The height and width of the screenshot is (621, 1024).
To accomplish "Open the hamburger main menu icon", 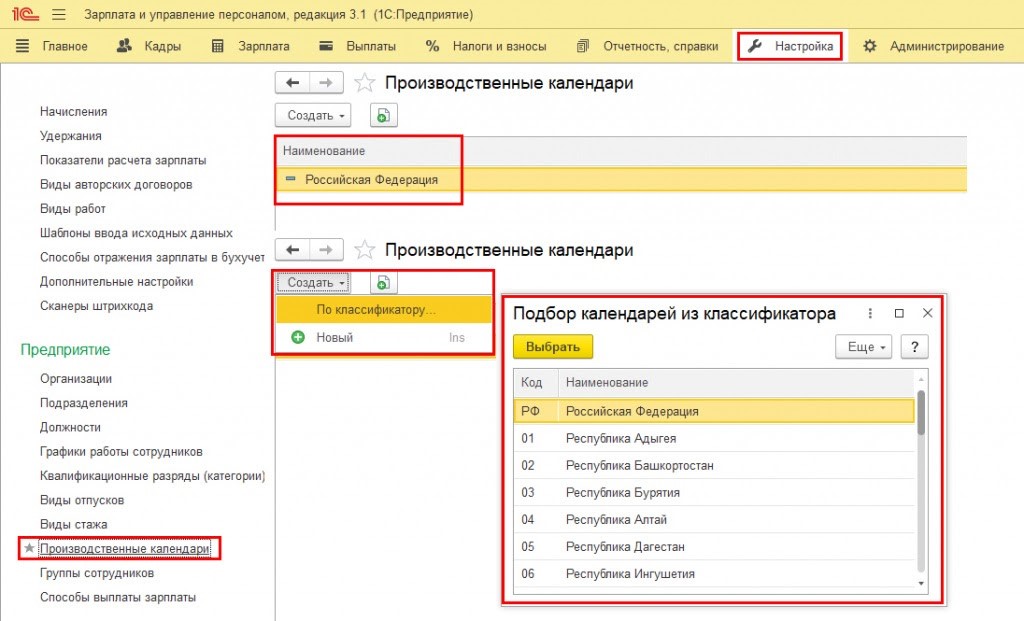I will tap(58, 15).
